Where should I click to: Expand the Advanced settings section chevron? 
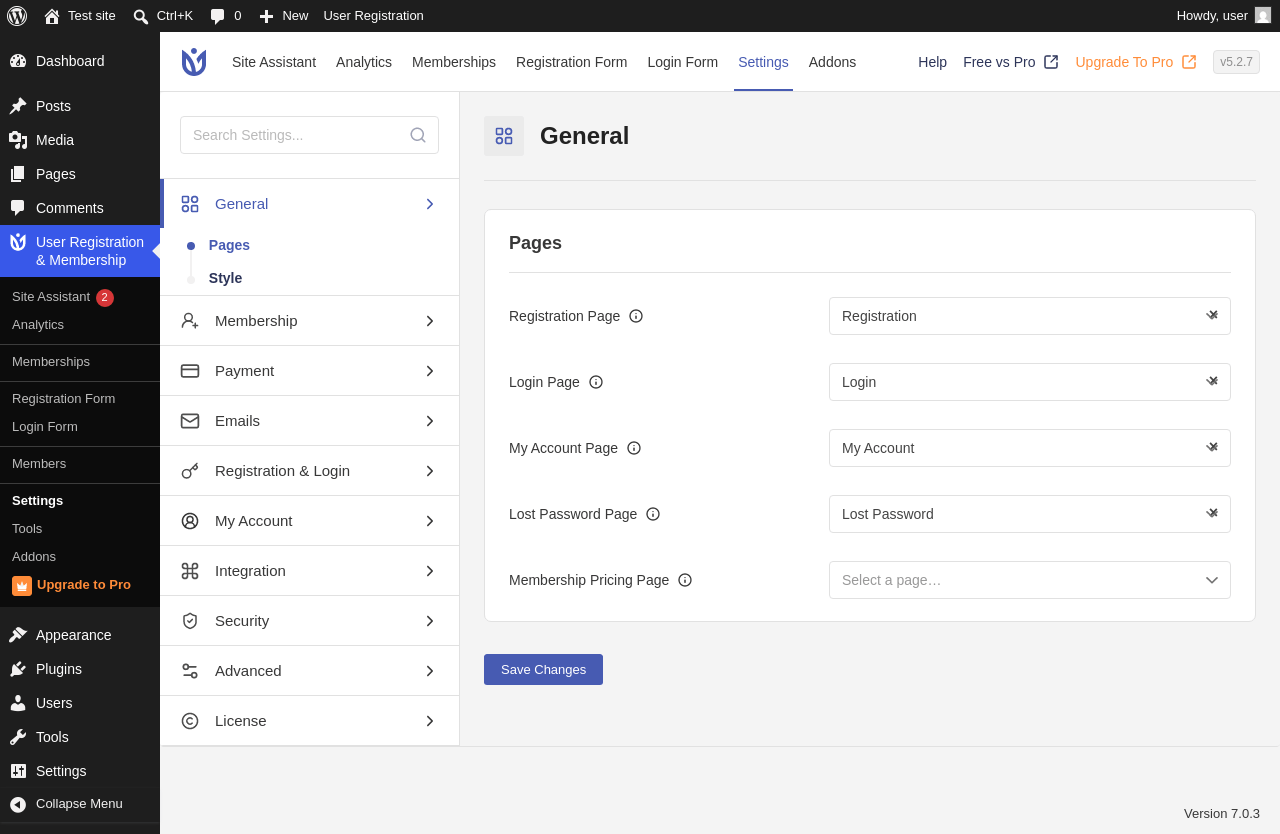point(430,671)
